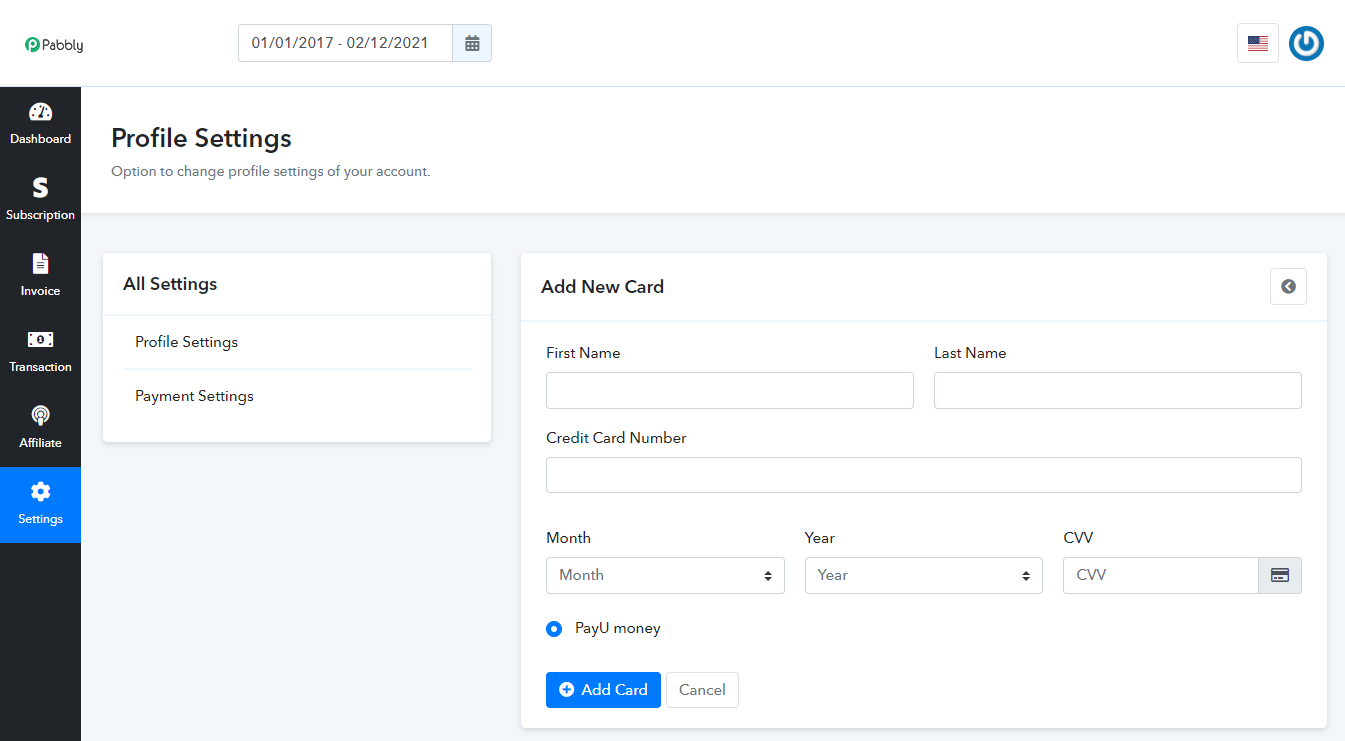Select the PayU money radio button
Image resolution: width=1345 pixels, height=741 pixels.
pyautogui.click(x=554, y=629)
